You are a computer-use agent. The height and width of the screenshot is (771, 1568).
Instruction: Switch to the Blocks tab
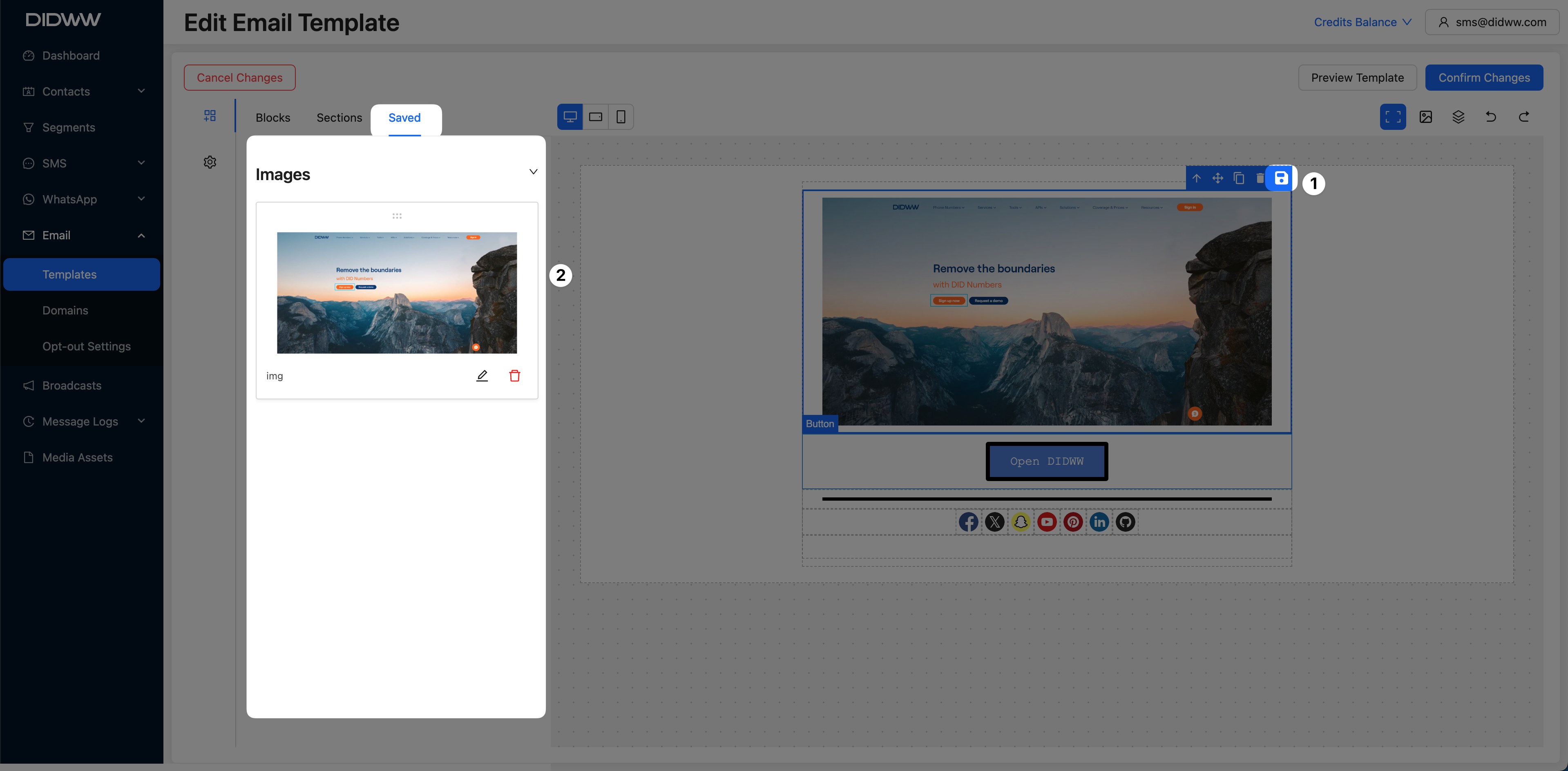[273, 118]
